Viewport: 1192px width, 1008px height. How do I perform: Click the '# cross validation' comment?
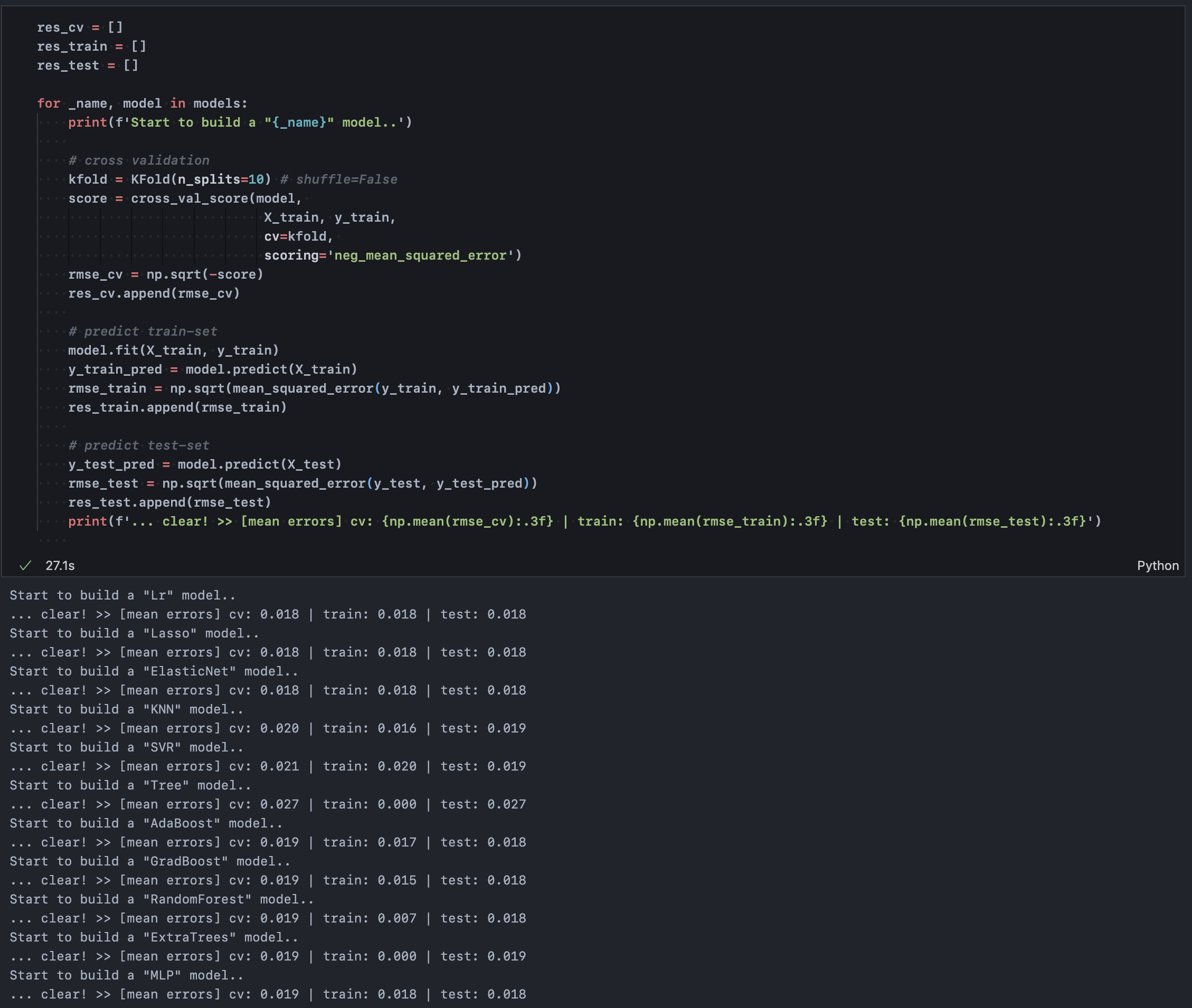[x=139, y=160]
